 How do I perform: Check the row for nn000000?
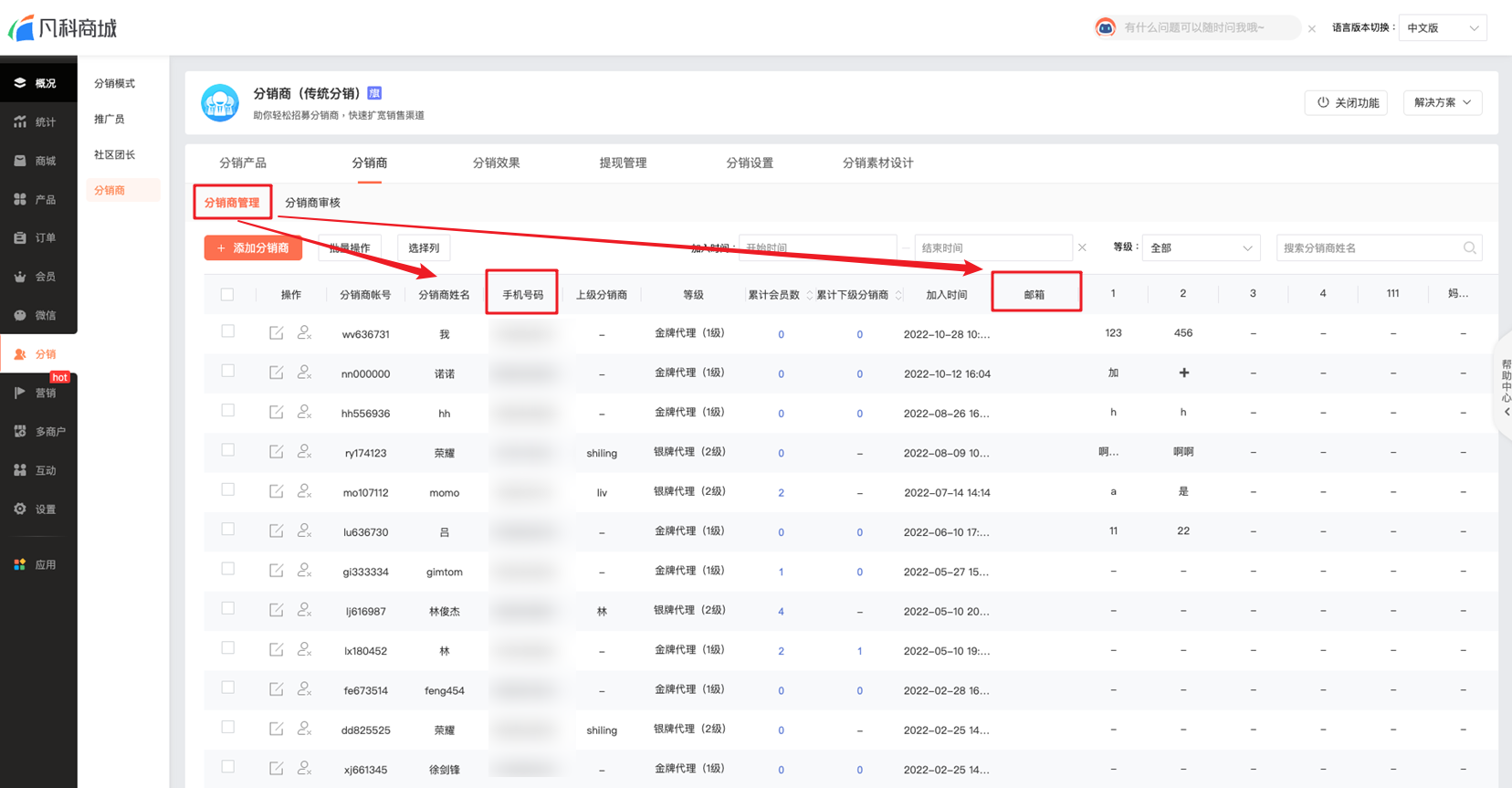[227, 371]
